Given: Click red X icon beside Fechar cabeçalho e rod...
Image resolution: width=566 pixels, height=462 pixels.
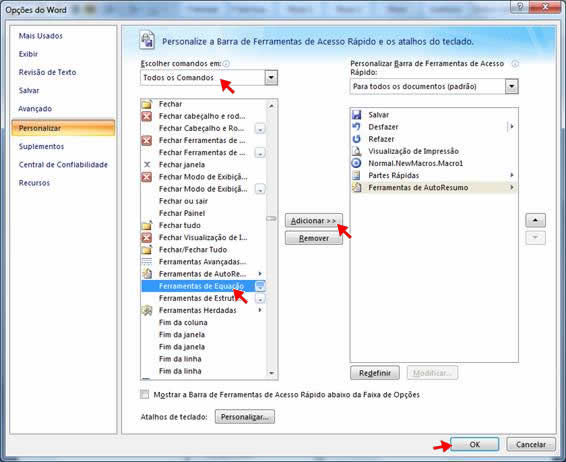Looking at the screenshot, I should 147,116.
